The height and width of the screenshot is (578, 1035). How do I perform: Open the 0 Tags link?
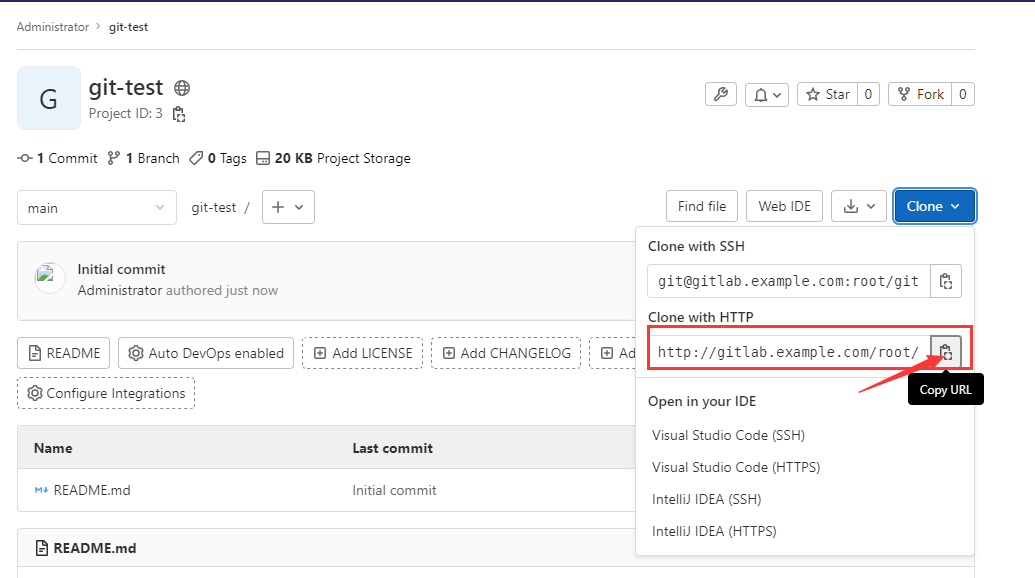218,158
